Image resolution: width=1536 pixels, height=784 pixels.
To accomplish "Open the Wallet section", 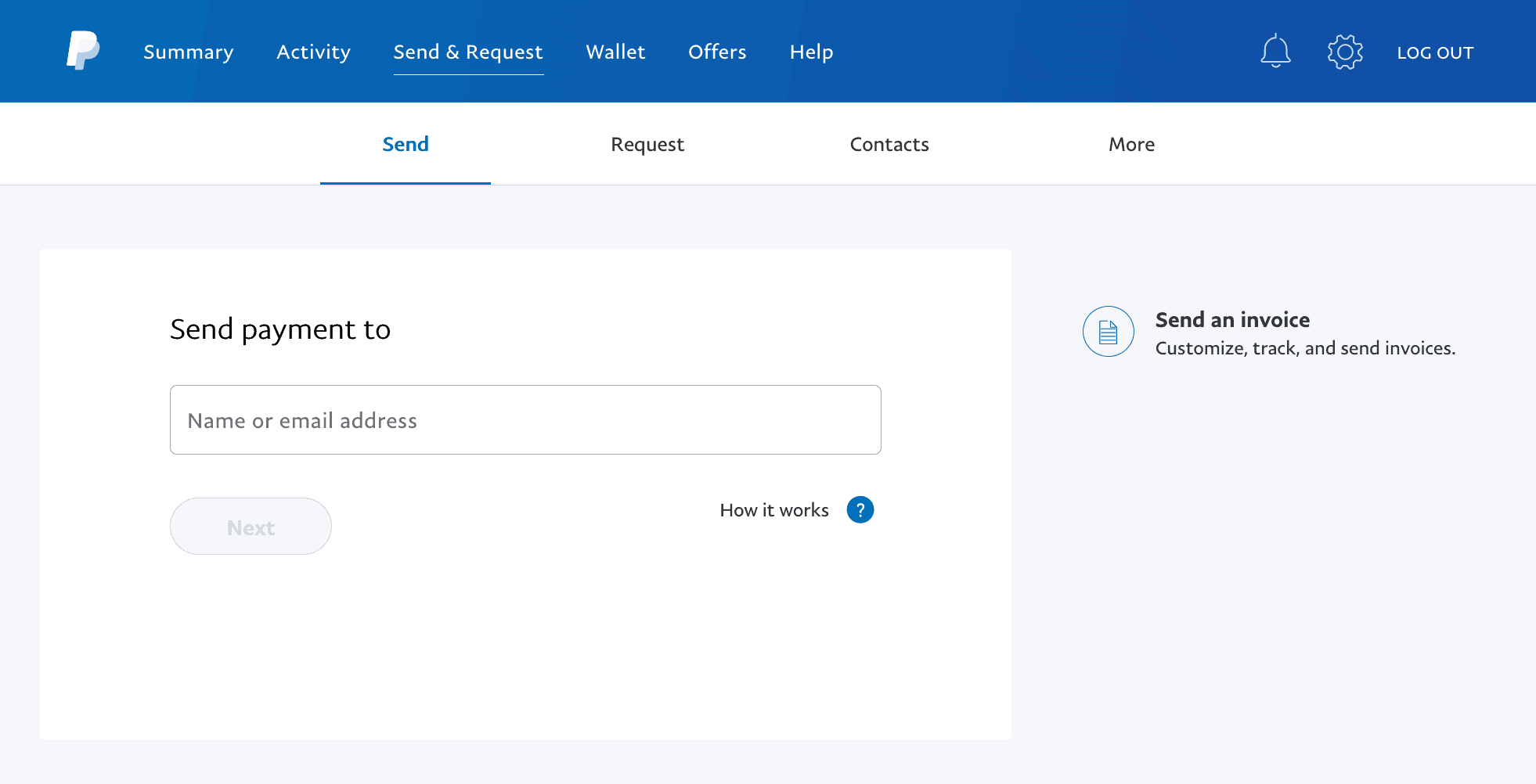I will tap(615, 52).
